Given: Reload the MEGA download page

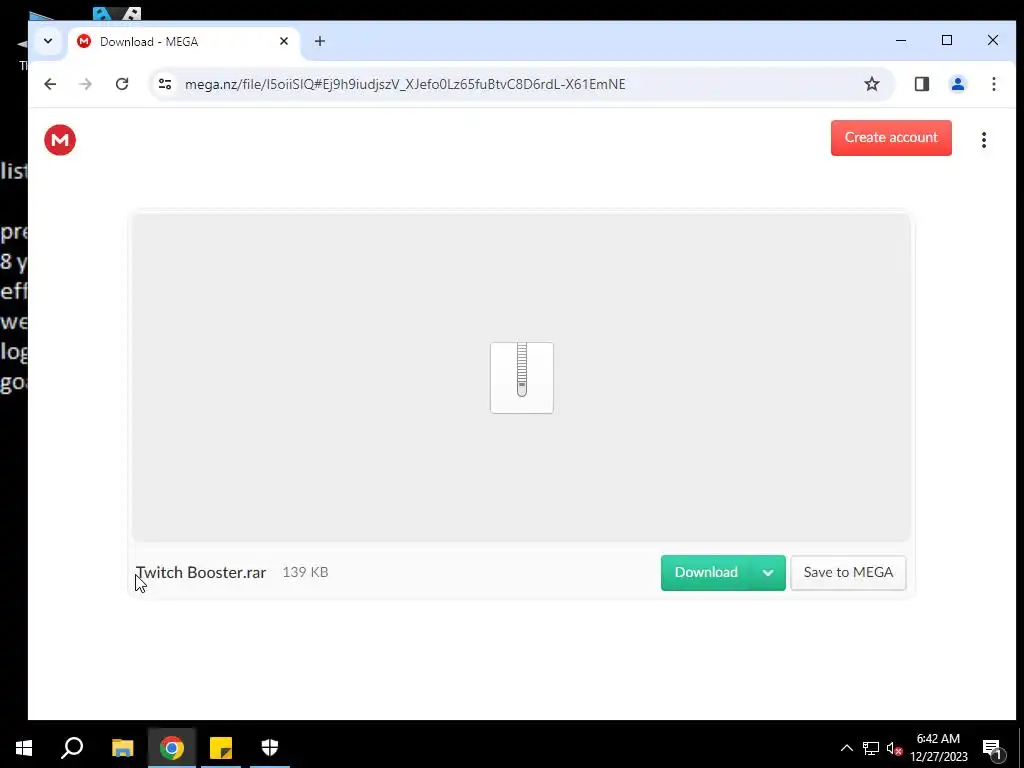Looking at the screenshot, I should pyautogui.click(x=122, y=84).
